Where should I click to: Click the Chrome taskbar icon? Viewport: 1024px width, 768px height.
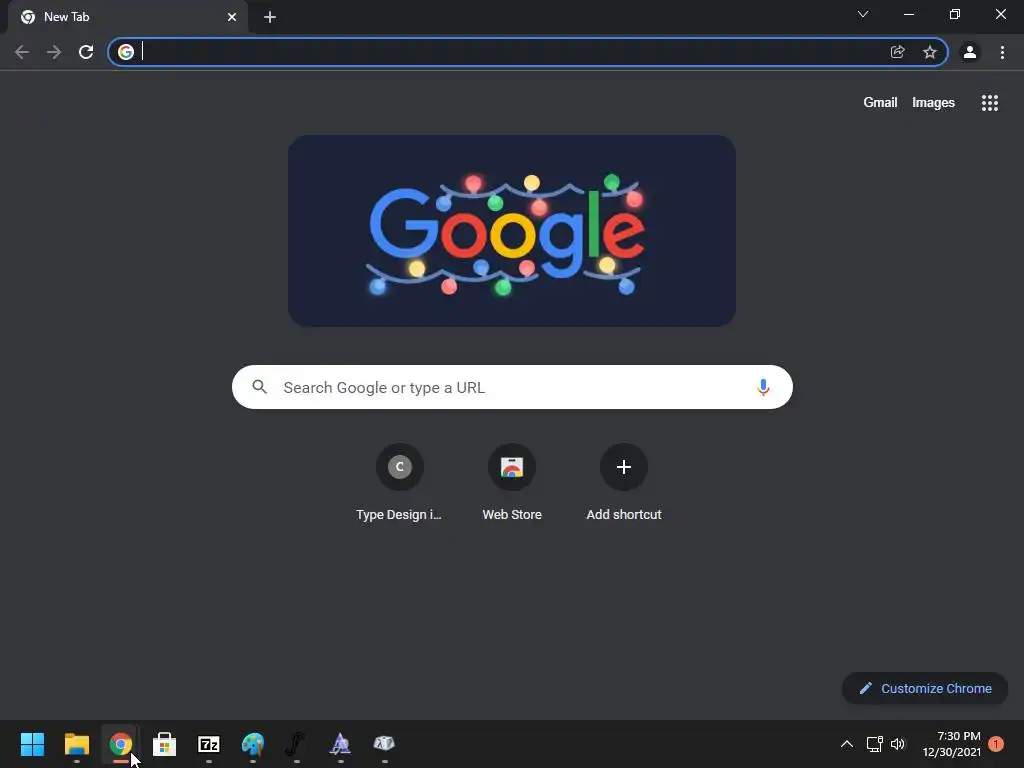[120, 744]
